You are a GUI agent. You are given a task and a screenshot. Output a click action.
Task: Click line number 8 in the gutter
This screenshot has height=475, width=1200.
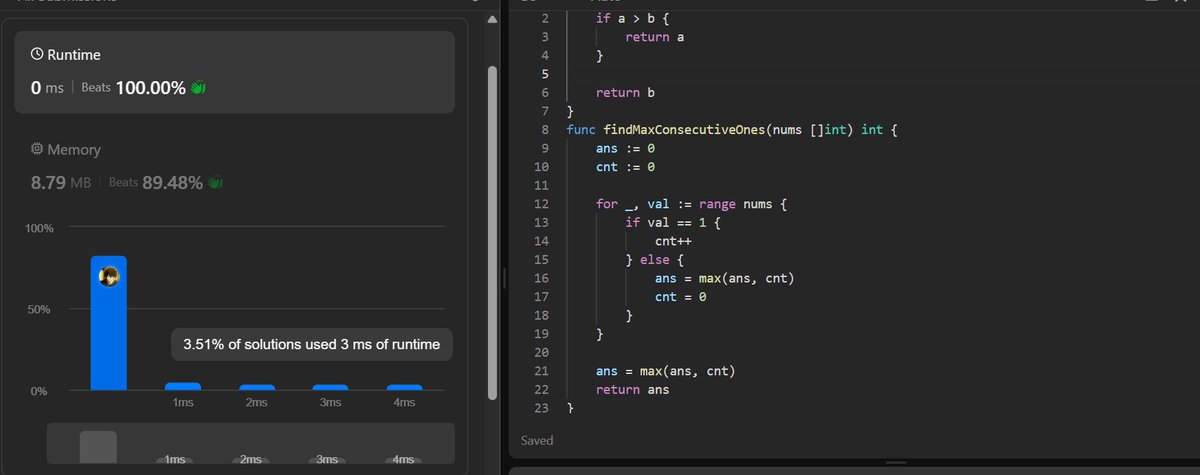(x=545, y=130)
